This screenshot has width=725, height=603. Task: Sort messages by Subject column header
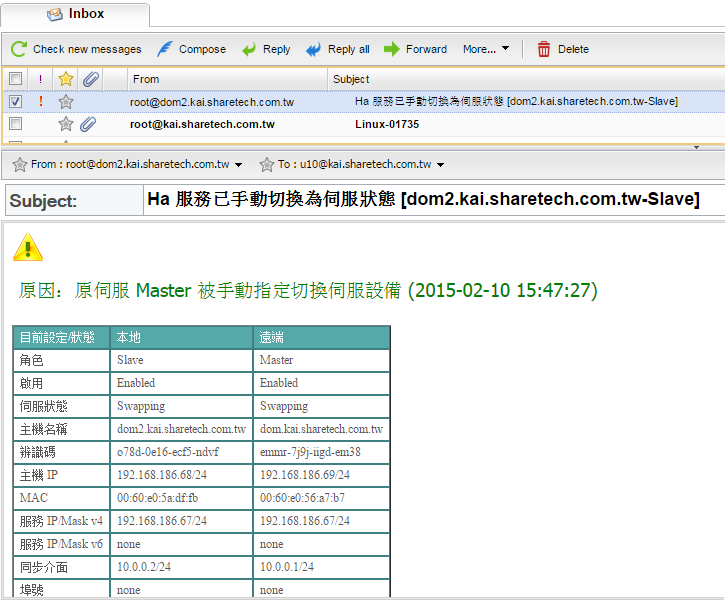(x=351, y=79)
